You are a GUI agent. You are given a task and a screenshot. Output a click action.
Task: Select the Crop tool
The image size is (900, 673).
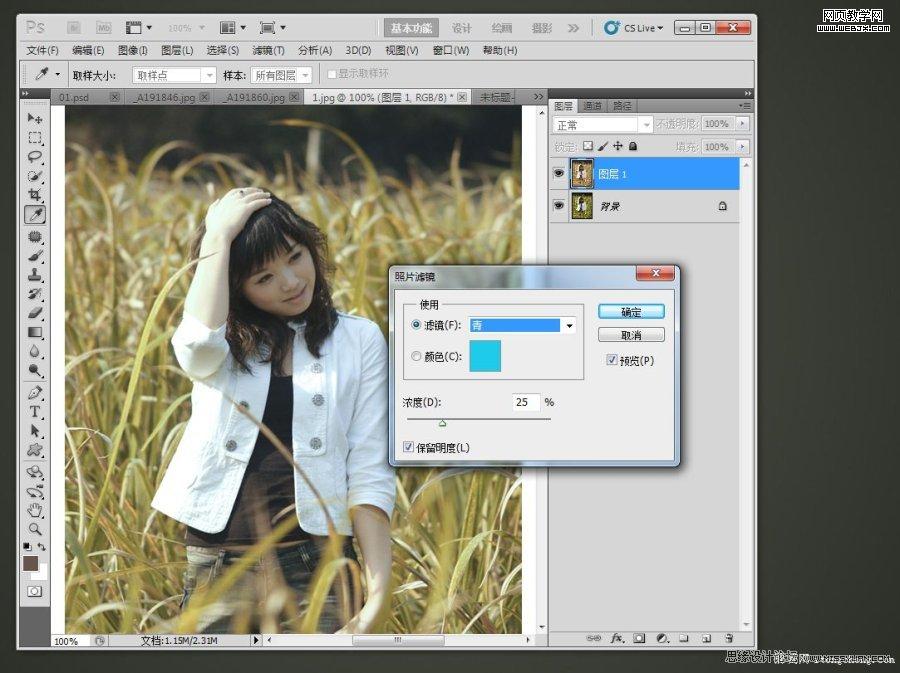pyautogui.click(x=35, y=194)
